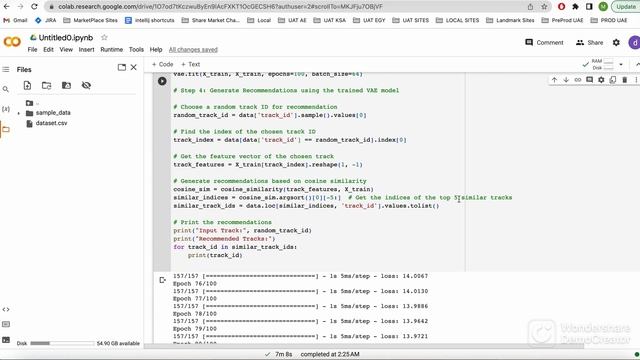This screenshot has height=360, width=640.
Task: Add a comment to the cell
Action: click(x=589, y=80)
